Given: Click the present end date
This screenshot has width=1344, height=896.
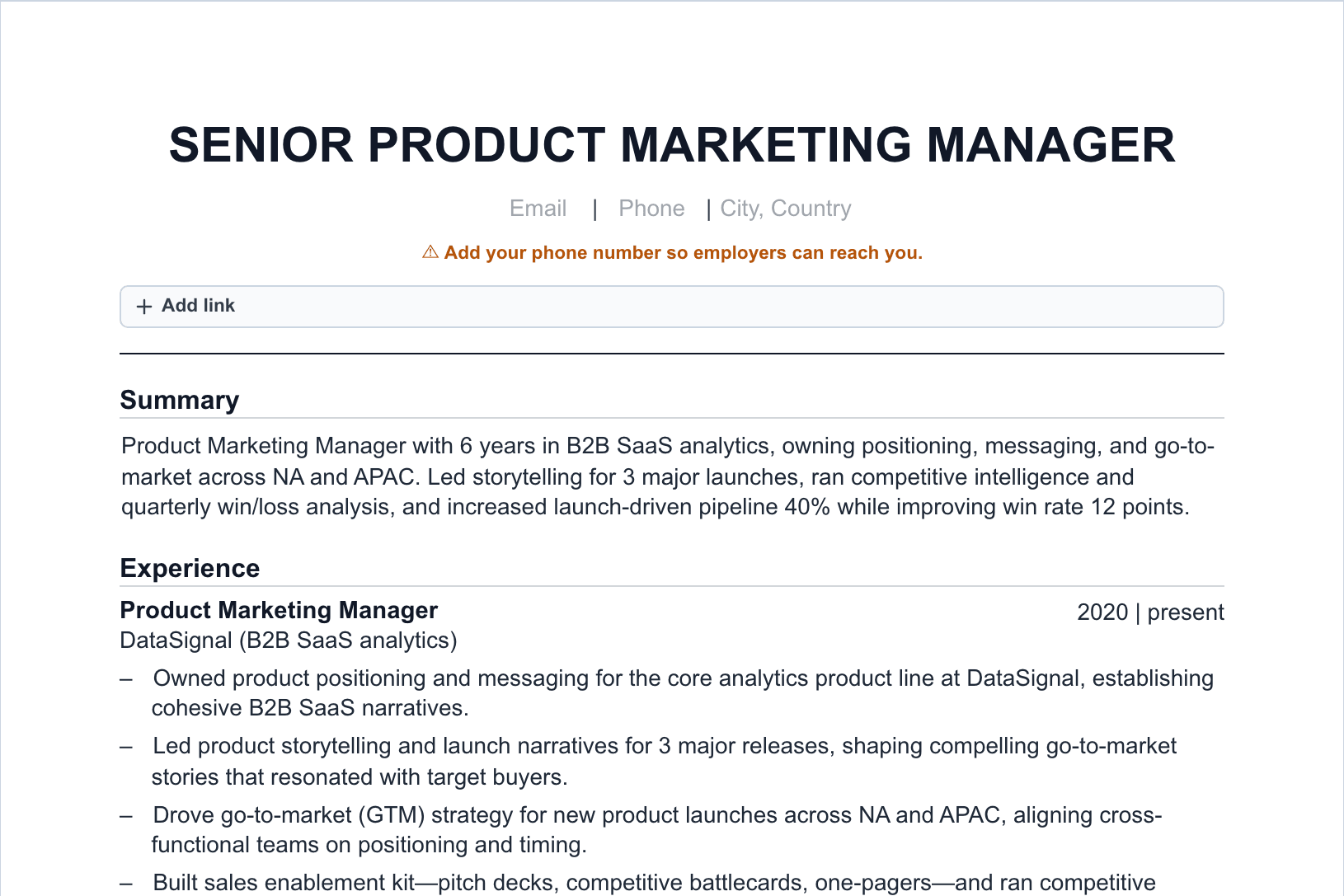Looking at the screenshot, I should [1186, 612].
